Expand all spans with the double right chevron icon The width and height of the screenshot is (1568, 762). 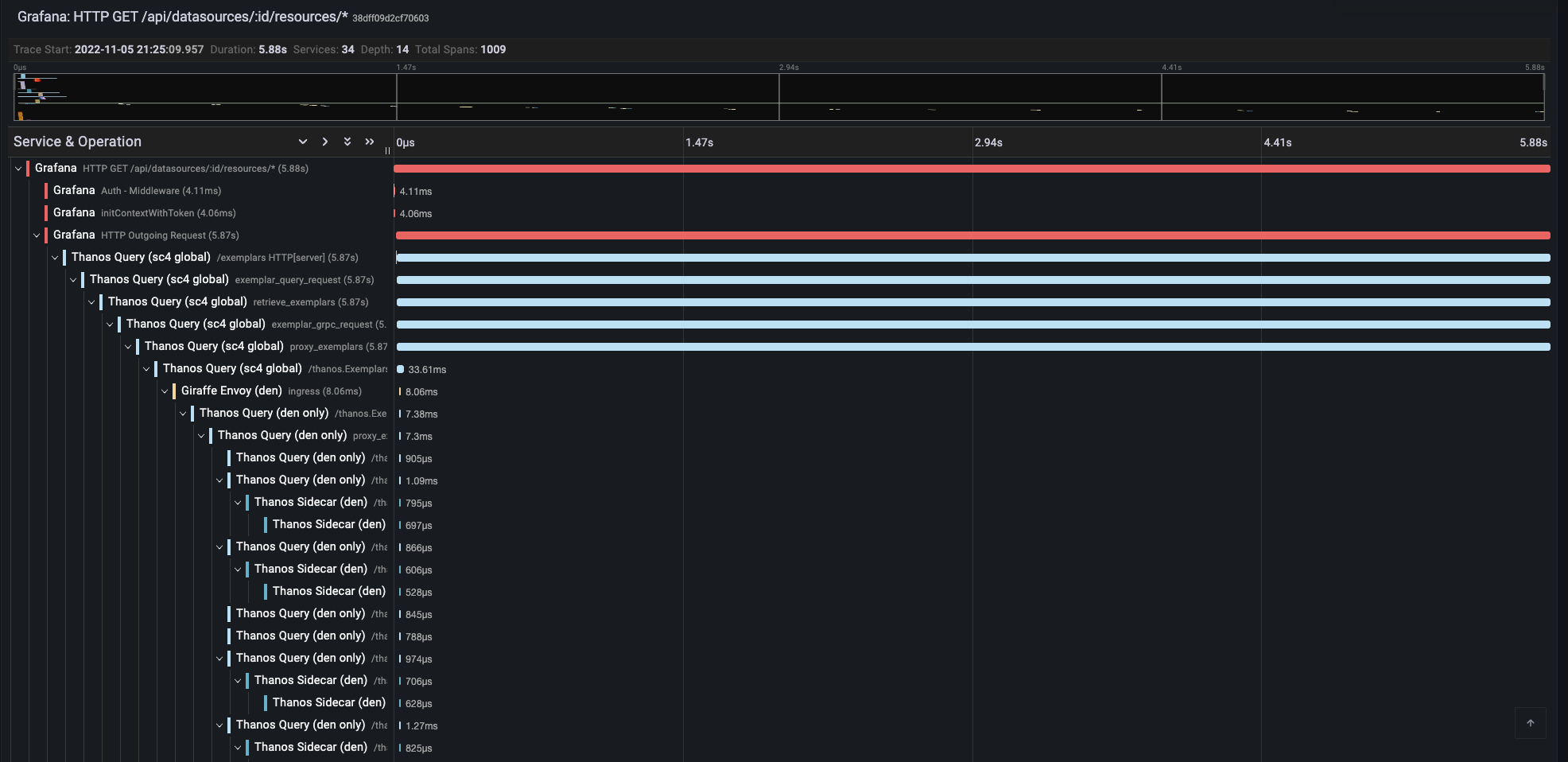369,142
